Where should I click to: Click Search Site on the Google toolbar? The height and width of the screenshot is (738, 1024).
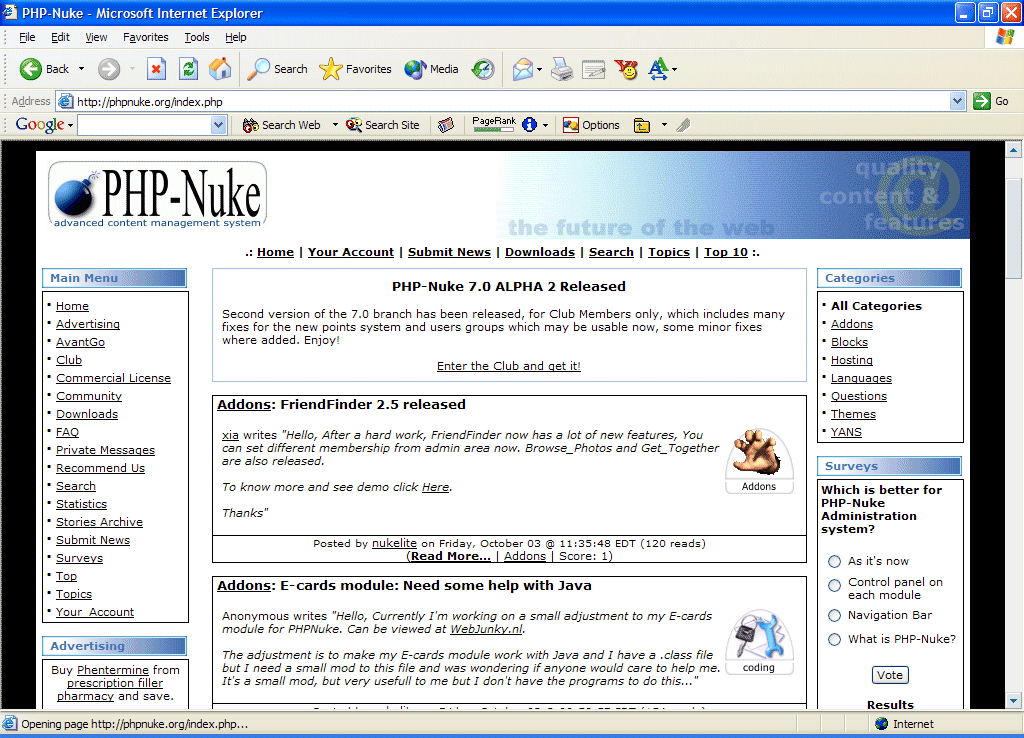pyautogui.click(x=383, y=125)
